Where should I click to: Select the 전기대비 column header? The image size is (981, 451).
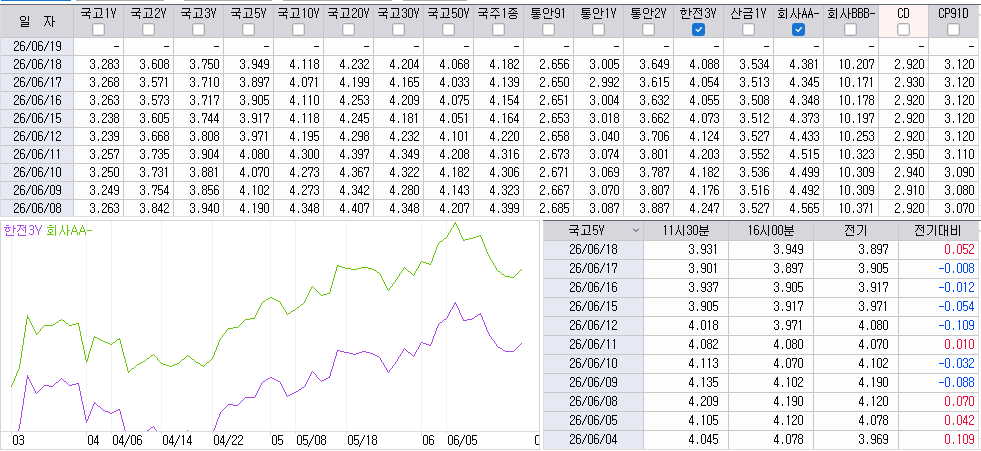[x=939, y=230]
